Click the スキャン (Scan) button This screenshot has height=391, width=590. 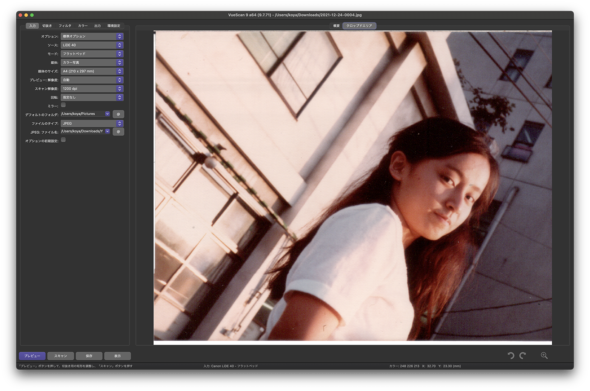pyautogui.click(x=61, y=356)
